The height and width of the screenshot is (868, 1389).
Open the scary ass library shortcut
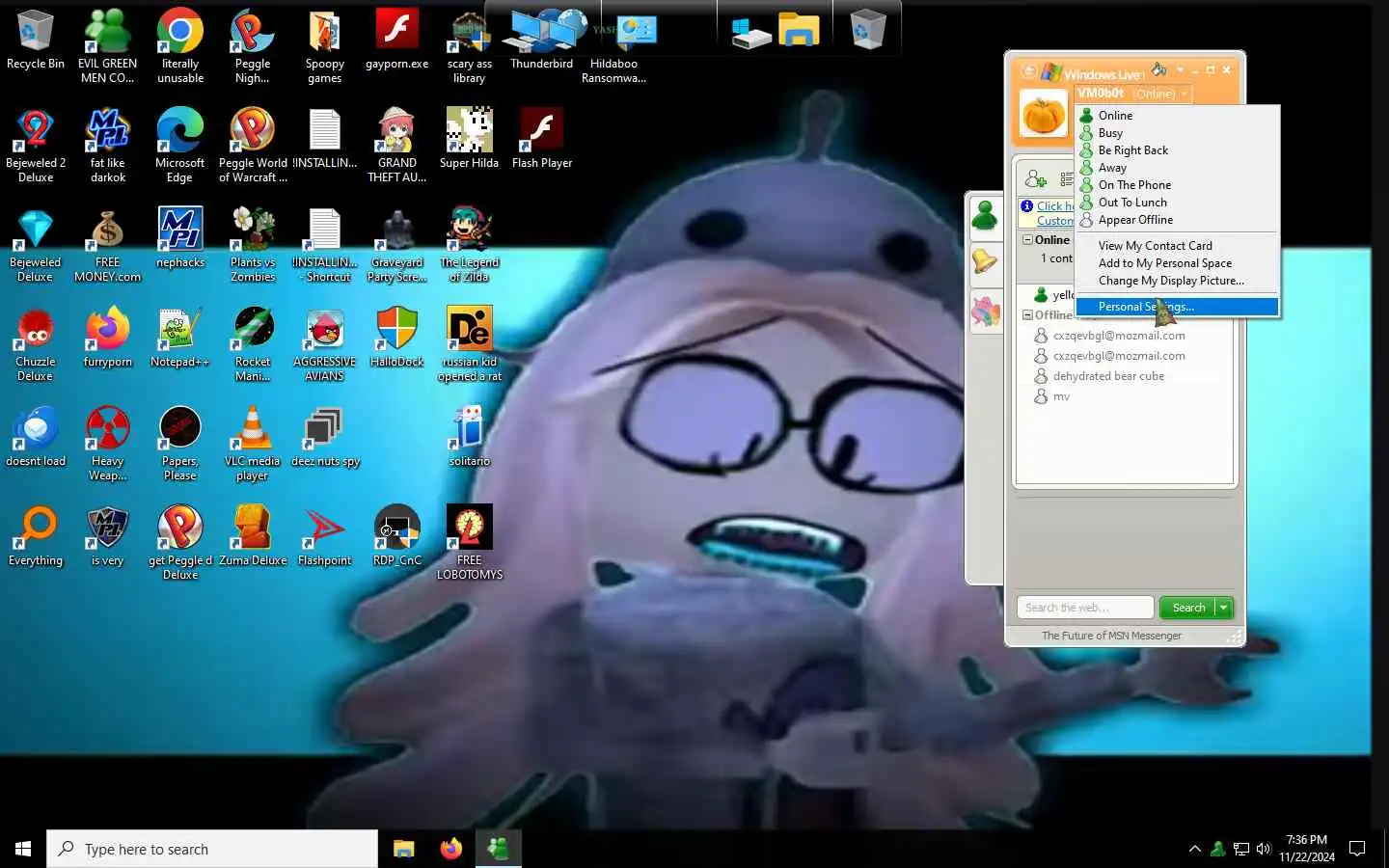click(469, 45)
